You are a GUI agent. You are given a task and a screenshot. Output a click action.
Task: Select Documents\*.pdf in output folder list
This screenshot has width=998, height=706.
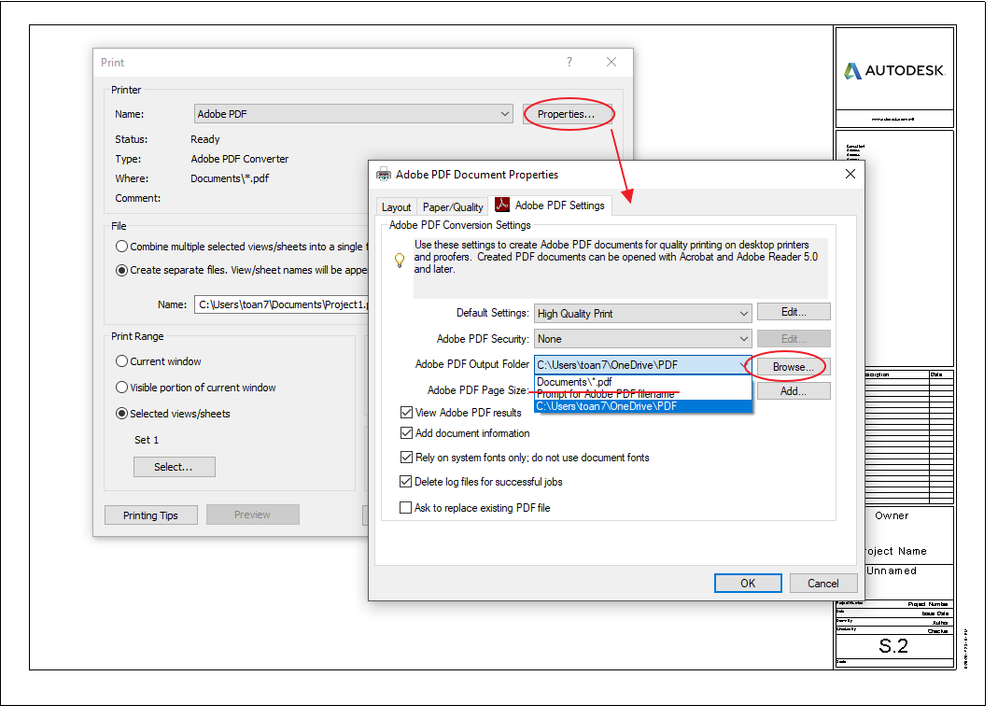click(643, 382)
